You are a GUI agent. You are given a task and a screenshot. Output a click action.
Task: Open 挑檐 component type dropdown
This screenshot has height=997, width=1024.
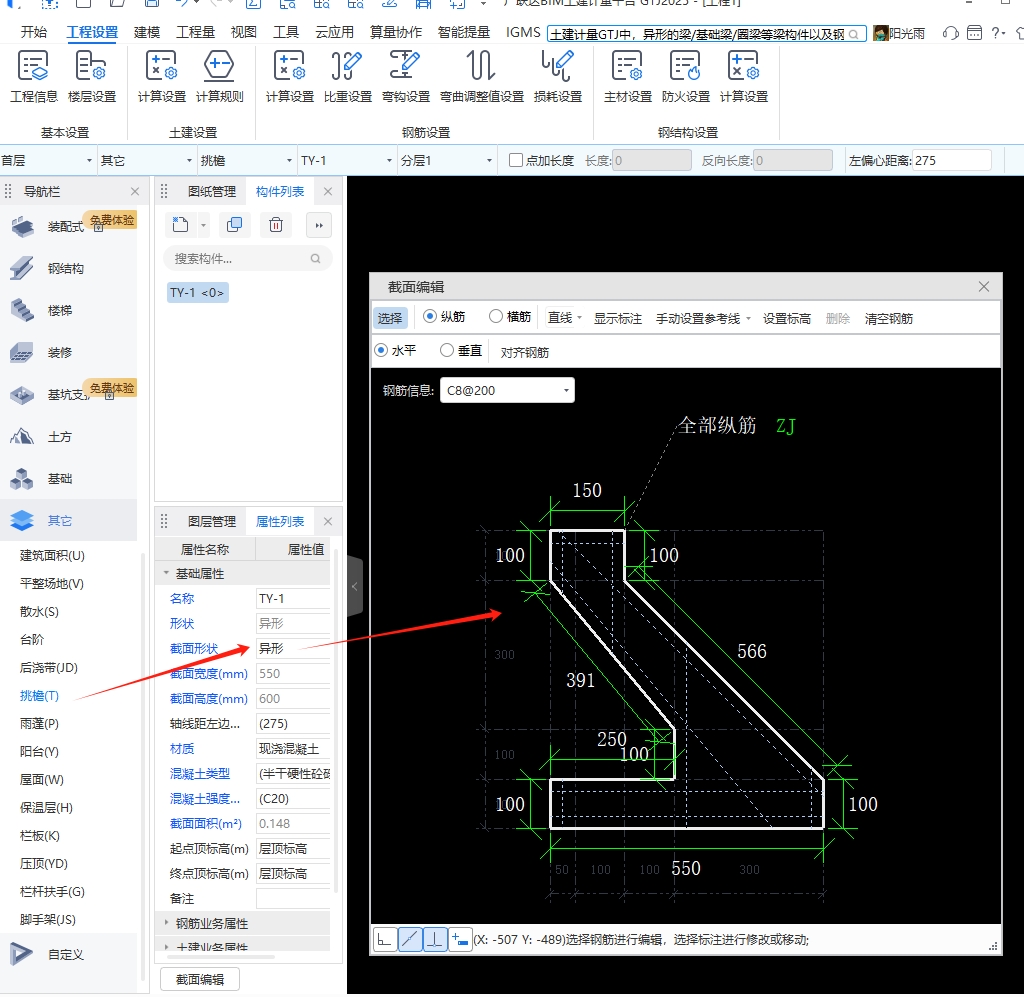pos(246,161)
